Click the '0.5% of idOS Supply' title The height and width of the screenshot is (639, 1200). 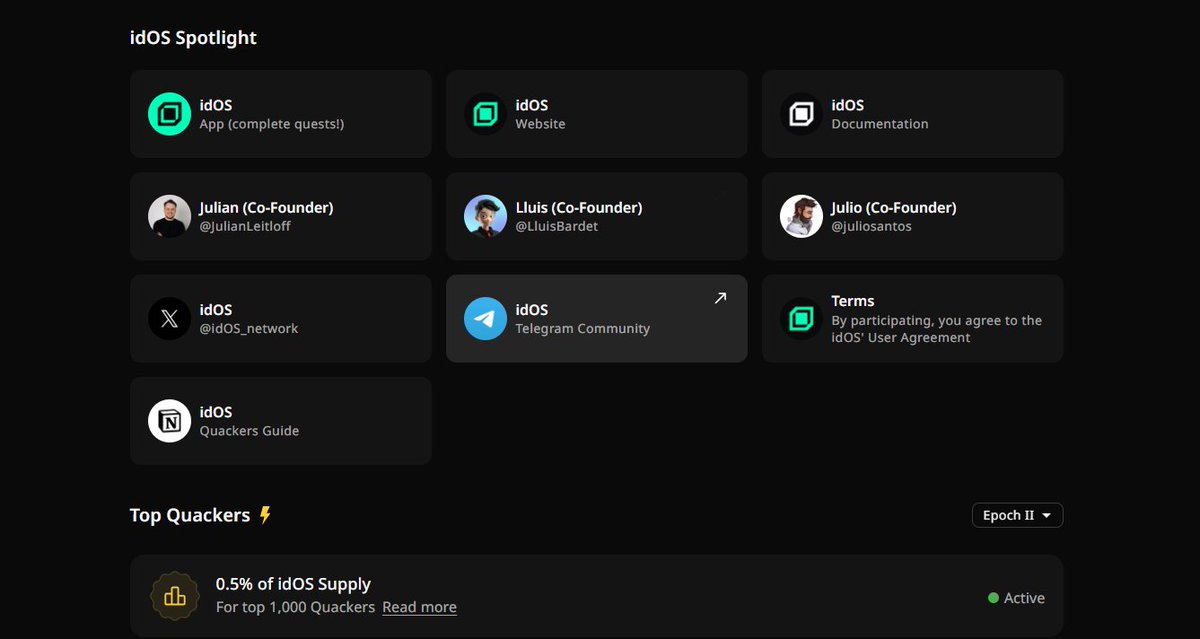(x=293, y=584)
